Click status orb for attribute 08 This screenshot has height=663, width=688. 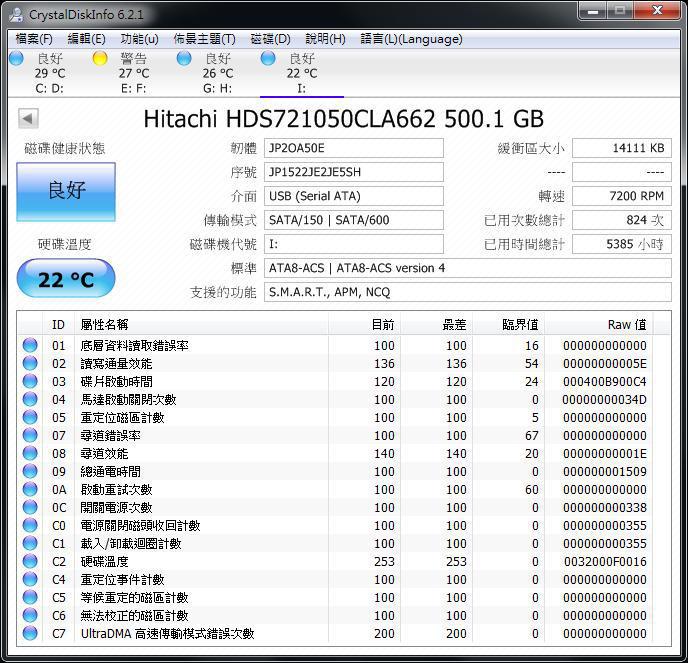click(x=30, y=453)
